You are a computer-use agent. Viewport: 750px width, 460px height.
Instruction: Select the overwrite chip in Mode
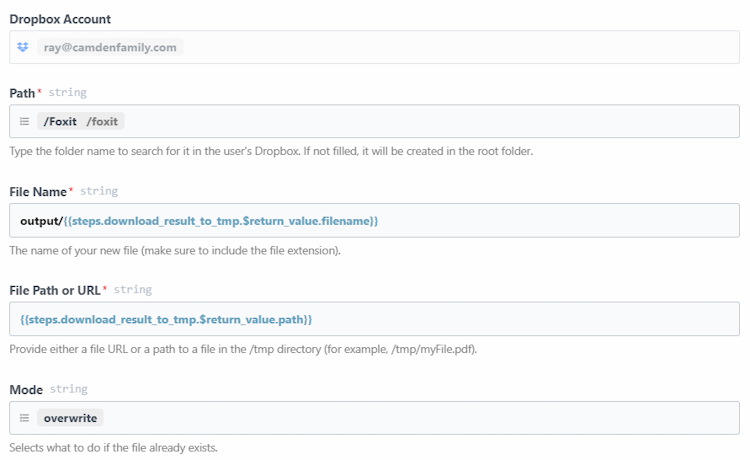click(70, 418)
